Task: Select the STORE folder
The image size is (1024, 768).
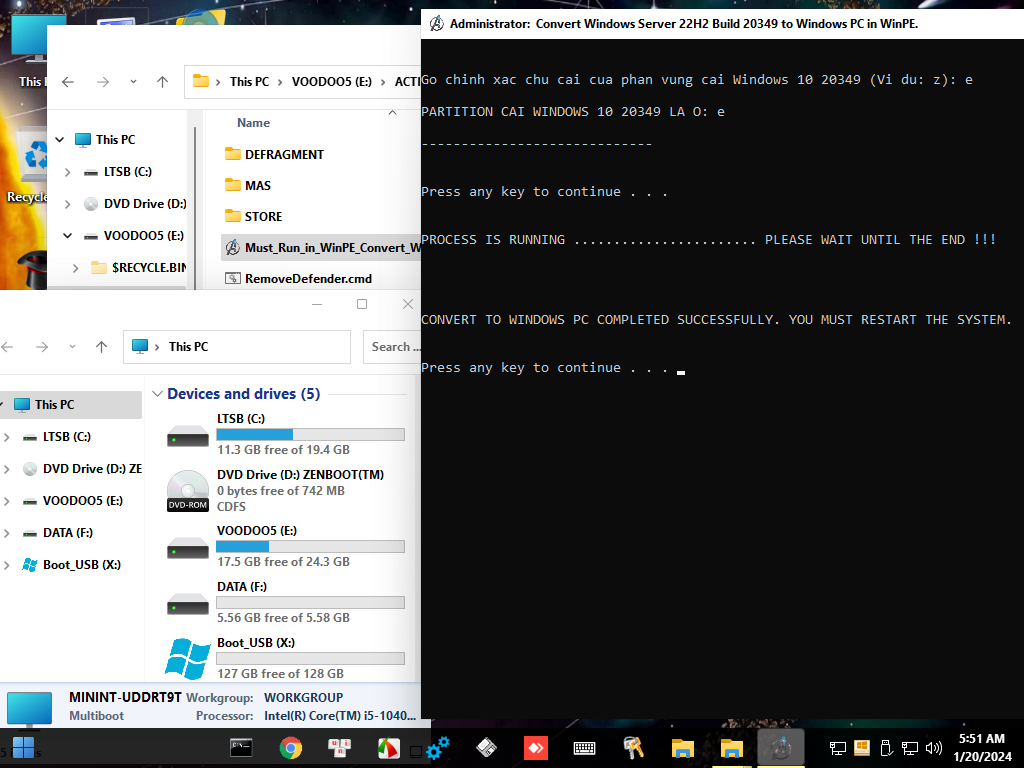Action: (253, 216)
